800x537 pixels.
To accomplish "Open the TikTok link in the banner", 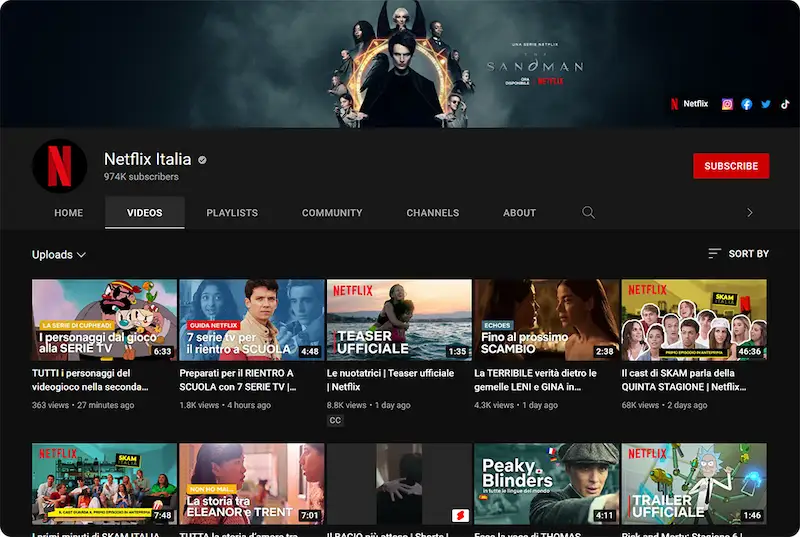I will point(785,104).
